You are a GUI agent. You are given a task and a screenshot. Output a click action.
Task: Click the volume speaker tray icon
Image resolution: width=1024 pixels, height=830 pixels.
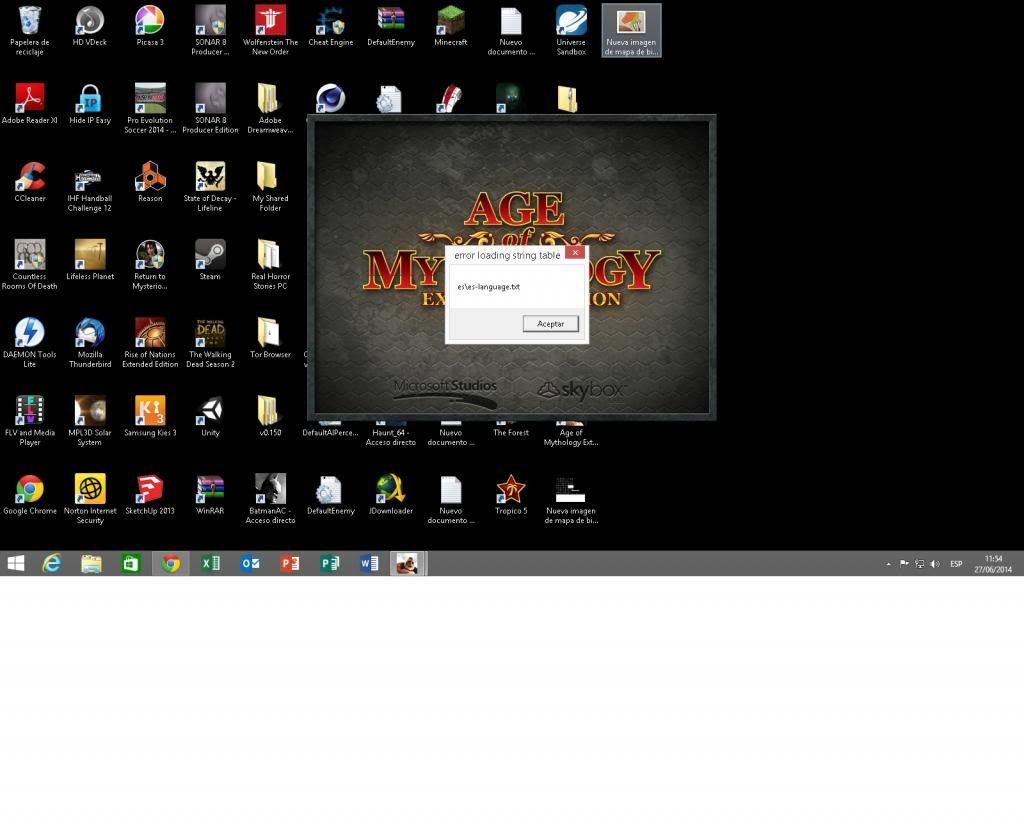[935, 564]
